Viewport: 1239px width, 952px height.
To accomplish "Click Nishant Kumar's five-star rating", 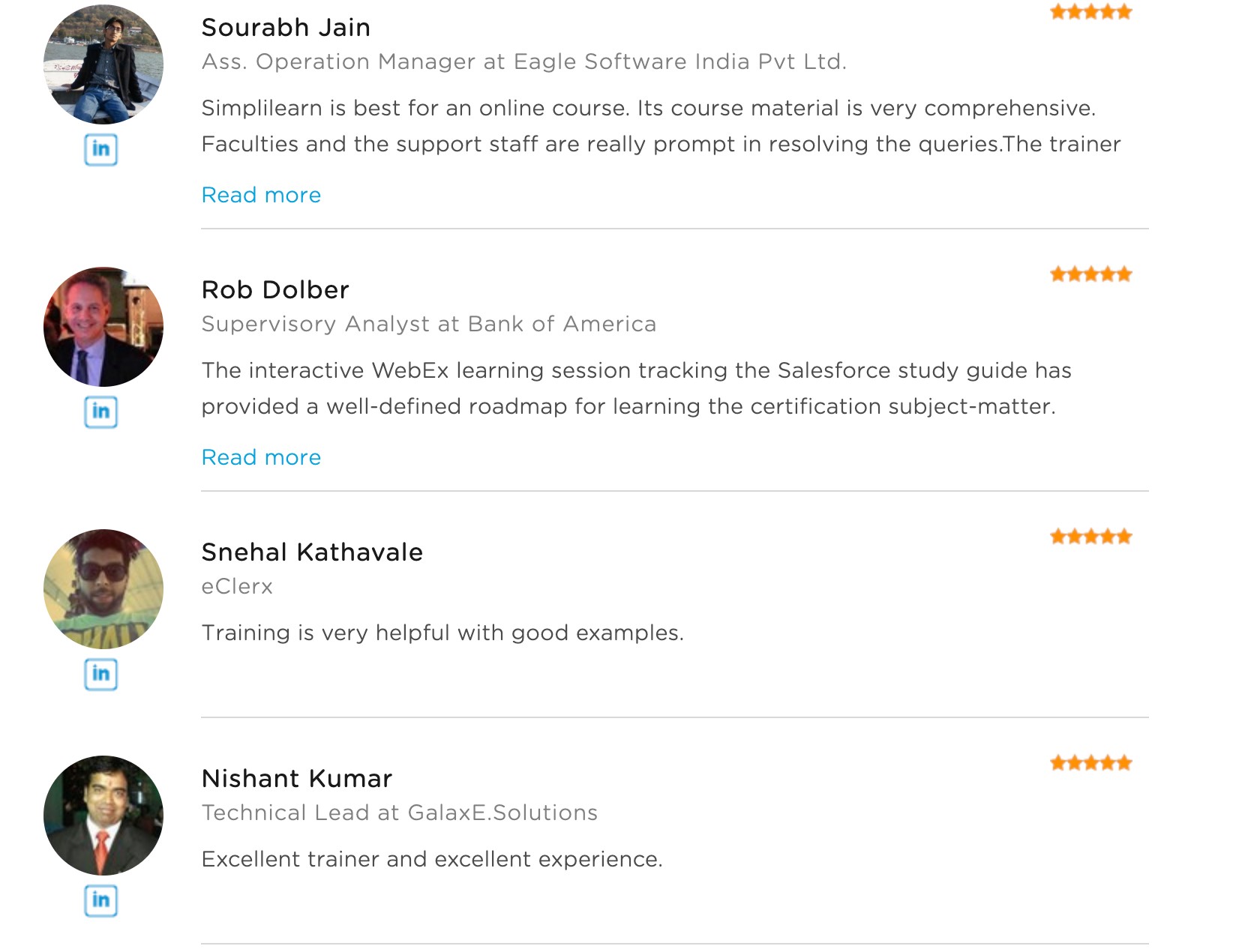I will click(x=1090, y=763).
